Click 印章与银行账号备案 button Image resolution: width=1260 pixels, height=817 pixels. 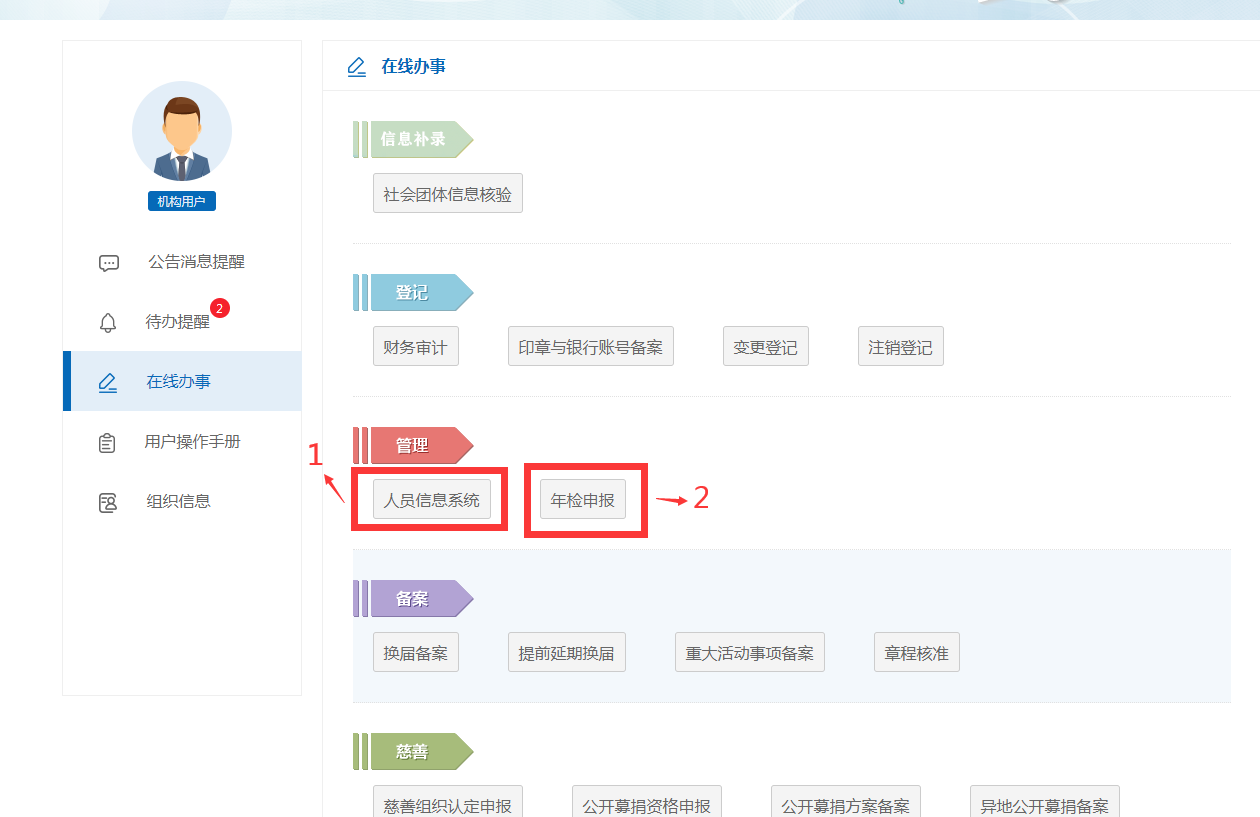pos(590,347)
